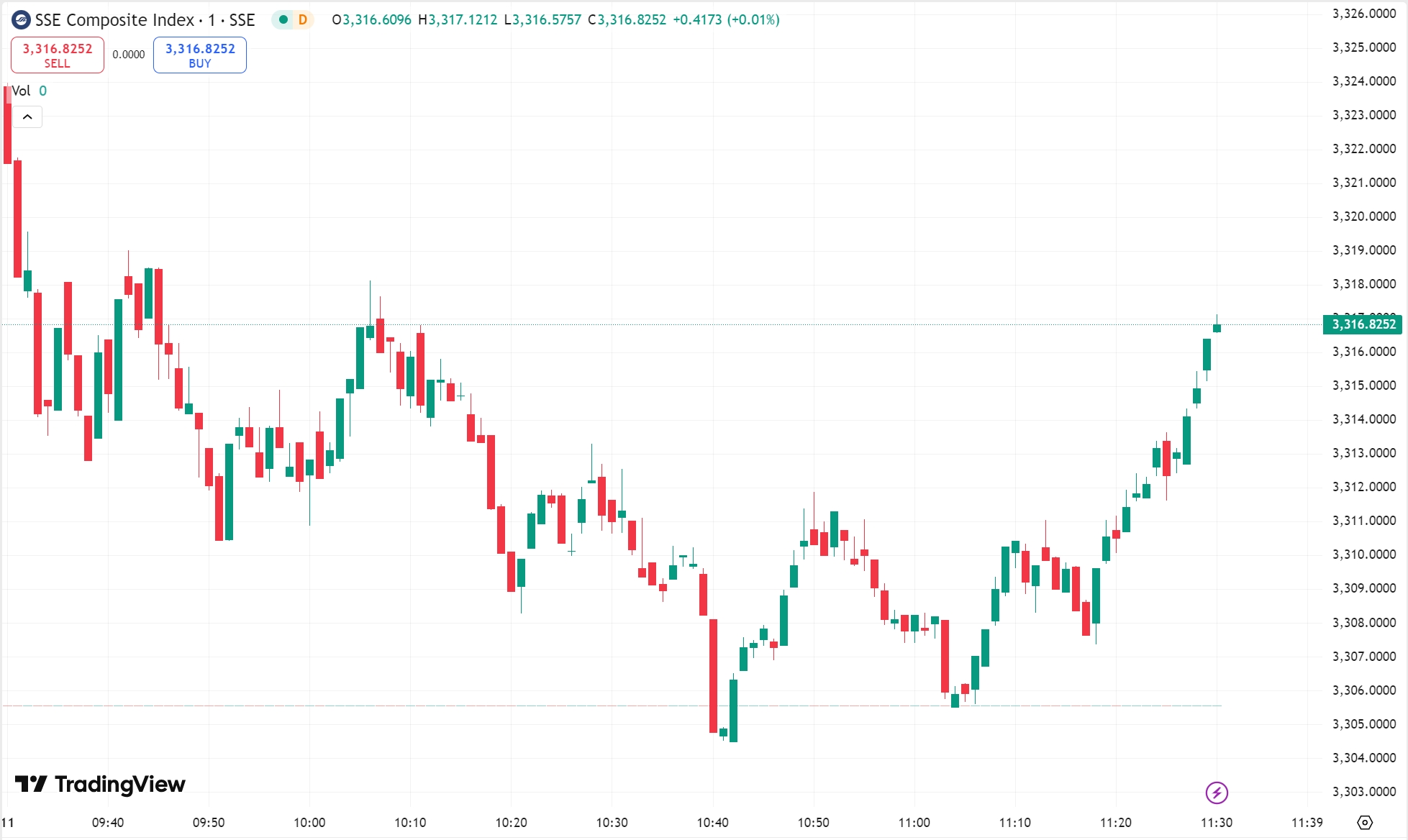1408x840 pixels.
Task: Click the 11:30 time axis label
Action: pos(1217,822)
